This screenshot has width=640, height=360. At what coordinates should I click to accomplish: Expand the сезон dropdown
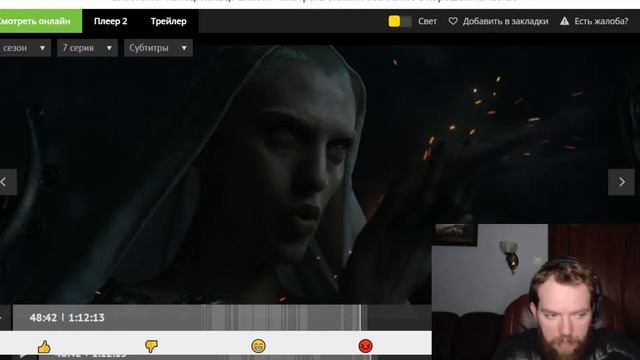[x=24, y=48]
